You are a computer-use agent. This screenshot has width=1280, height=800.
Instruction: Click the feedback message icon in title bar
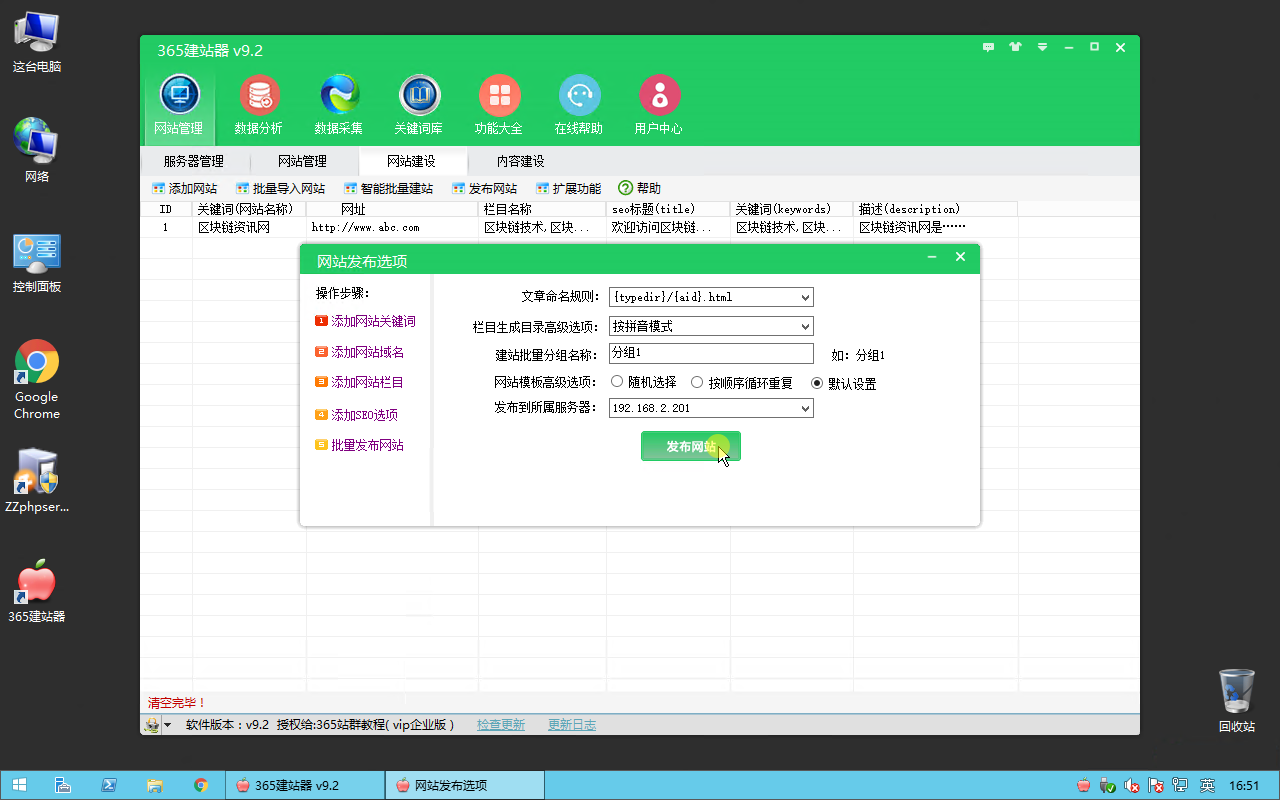coord(988,47)
